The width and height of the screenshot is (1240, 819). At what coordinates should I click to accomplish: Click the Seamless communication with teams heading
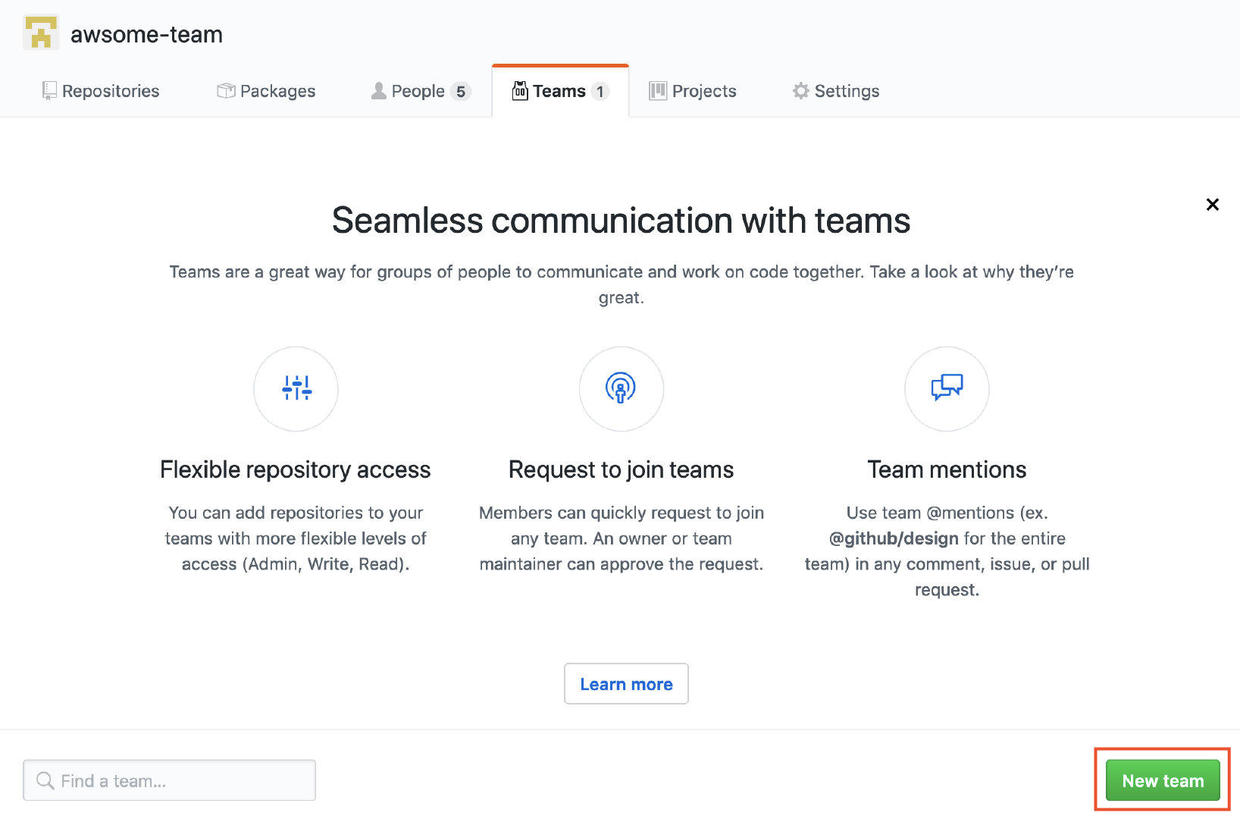[x=621, y=220]
